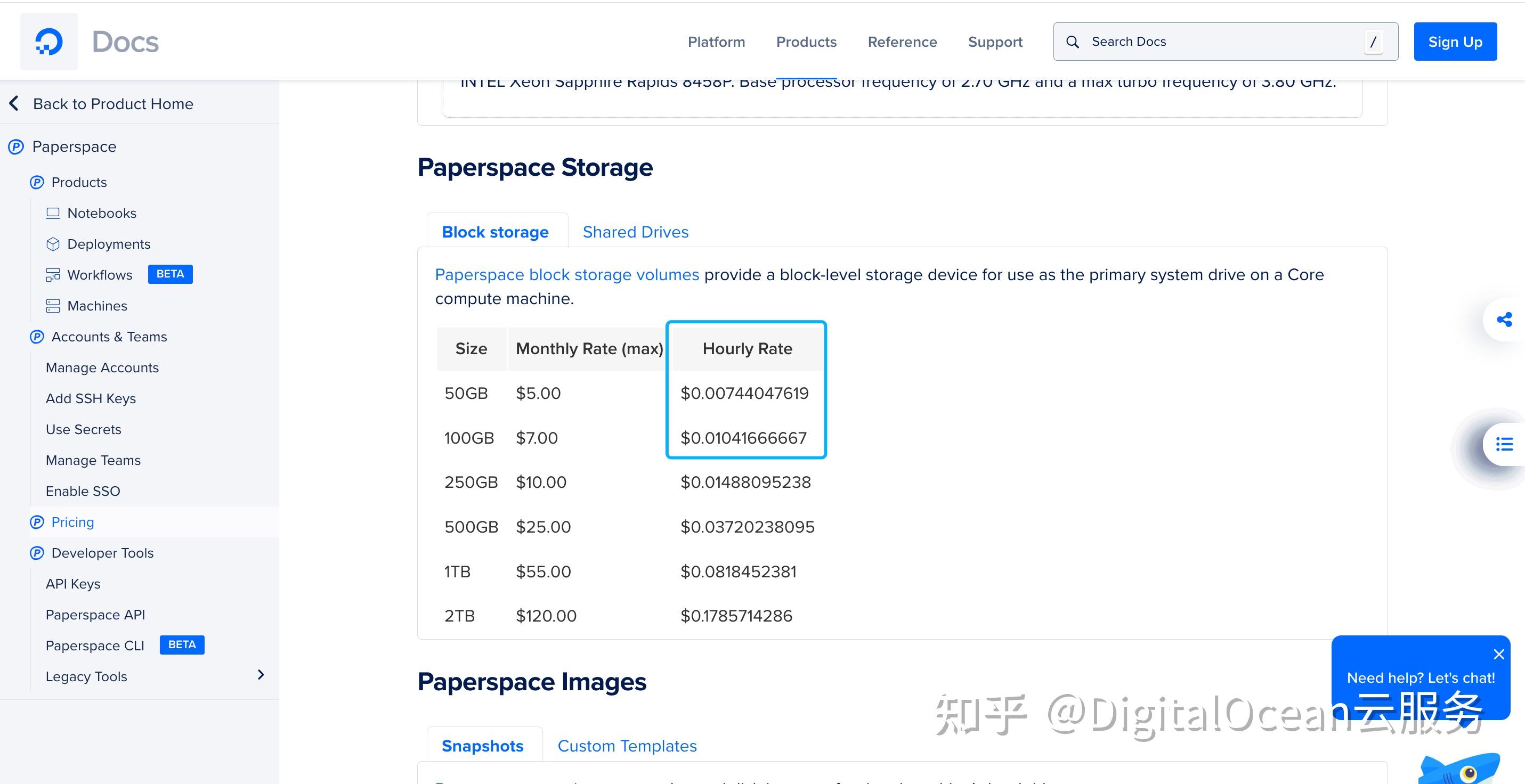Click the Paperspace logo icon in sidebar

click(x=16, y=147)
